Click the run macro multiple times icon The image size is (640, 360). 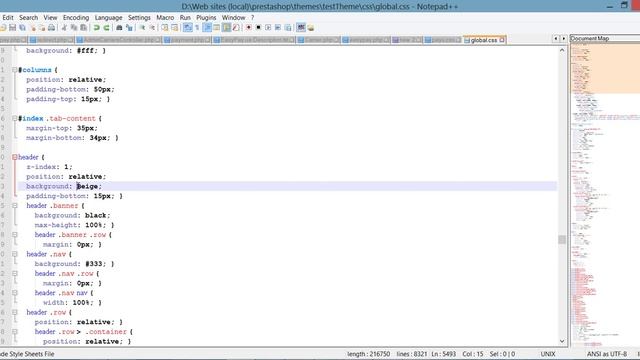(x=278, y=27)
